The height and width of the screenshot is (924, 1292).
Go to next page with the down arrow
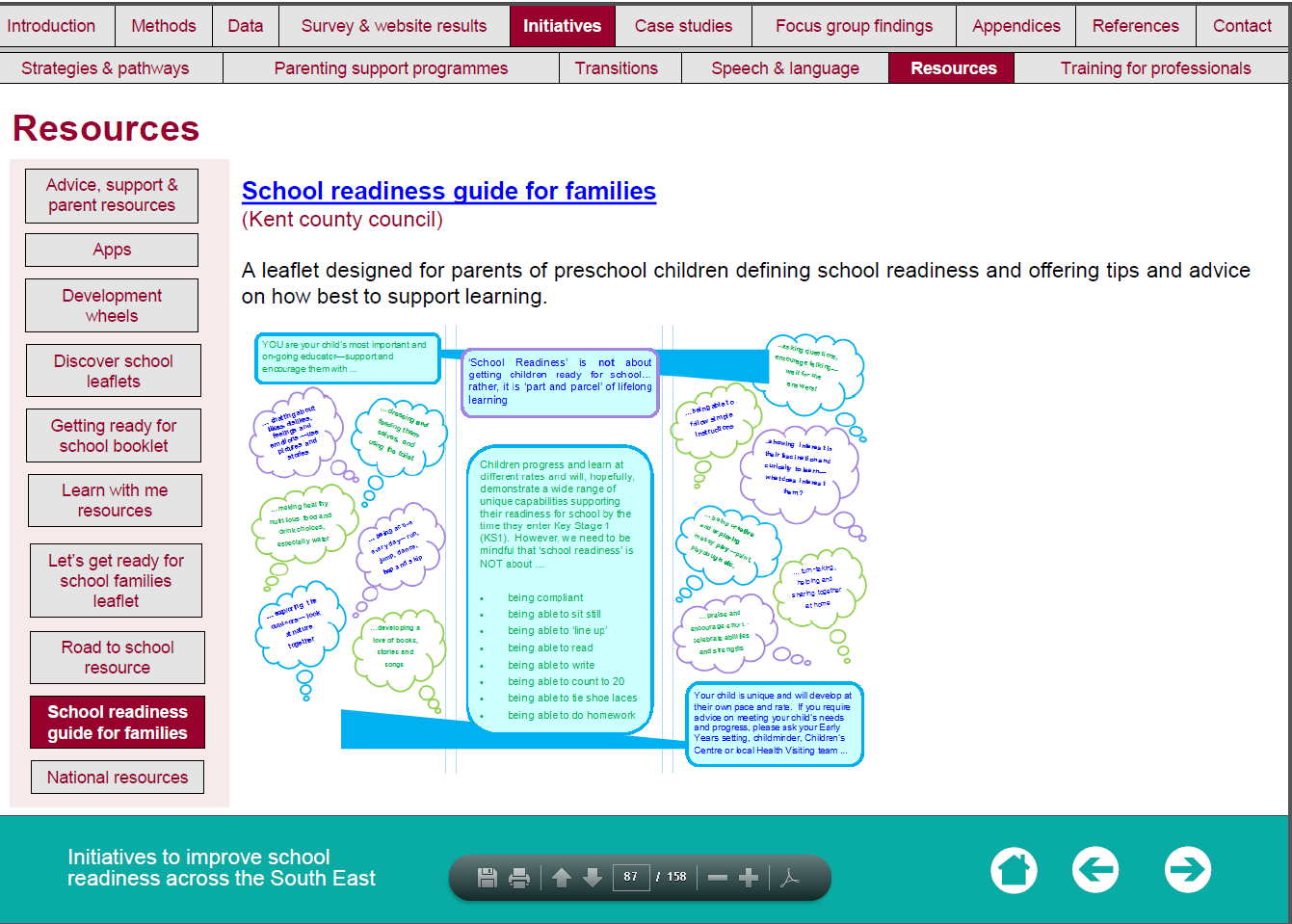593,877
